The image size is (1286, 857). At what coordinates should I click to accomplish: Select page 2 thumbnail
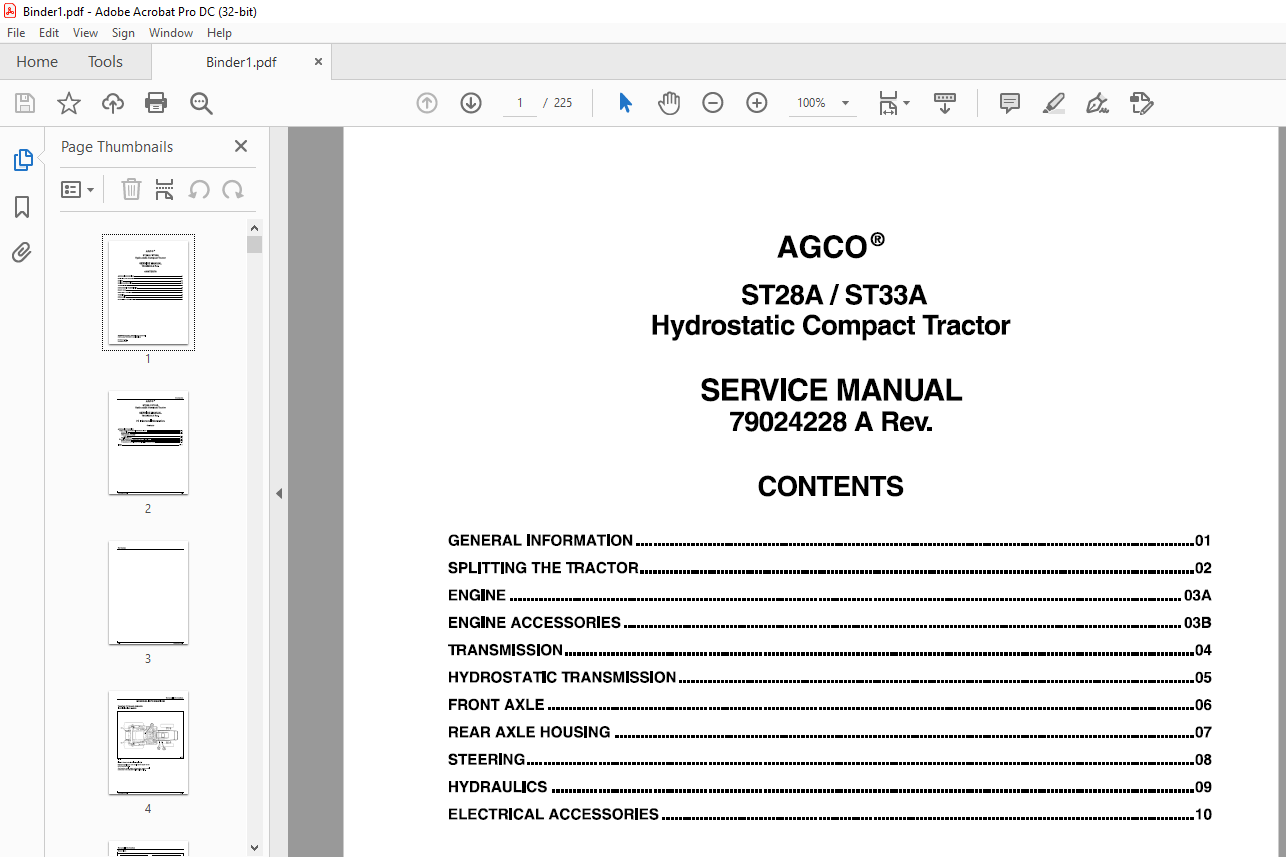click(148, 443)
